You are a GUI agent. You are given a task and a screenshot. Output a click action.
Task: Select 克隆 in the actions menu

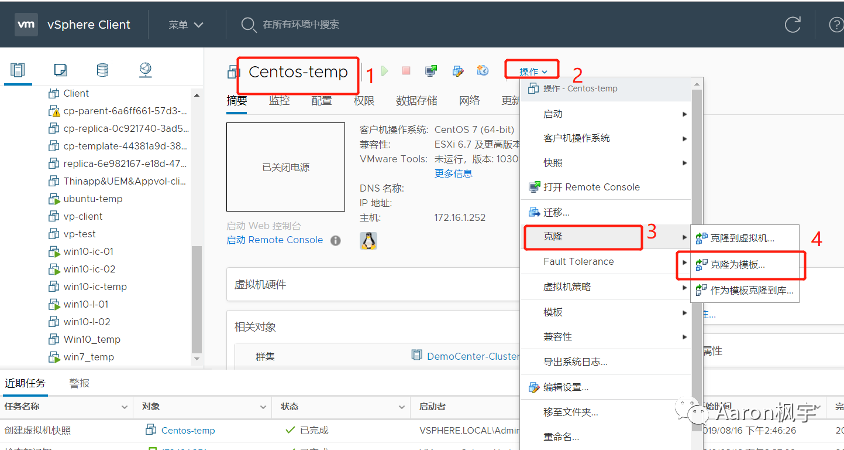(x=606, y=237)
